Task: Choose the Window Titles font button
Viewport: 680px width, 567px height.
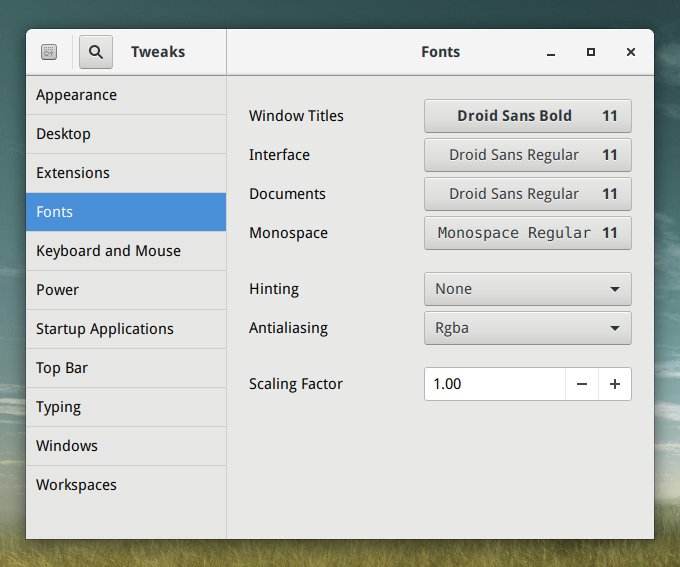Action: coord(527,116)
